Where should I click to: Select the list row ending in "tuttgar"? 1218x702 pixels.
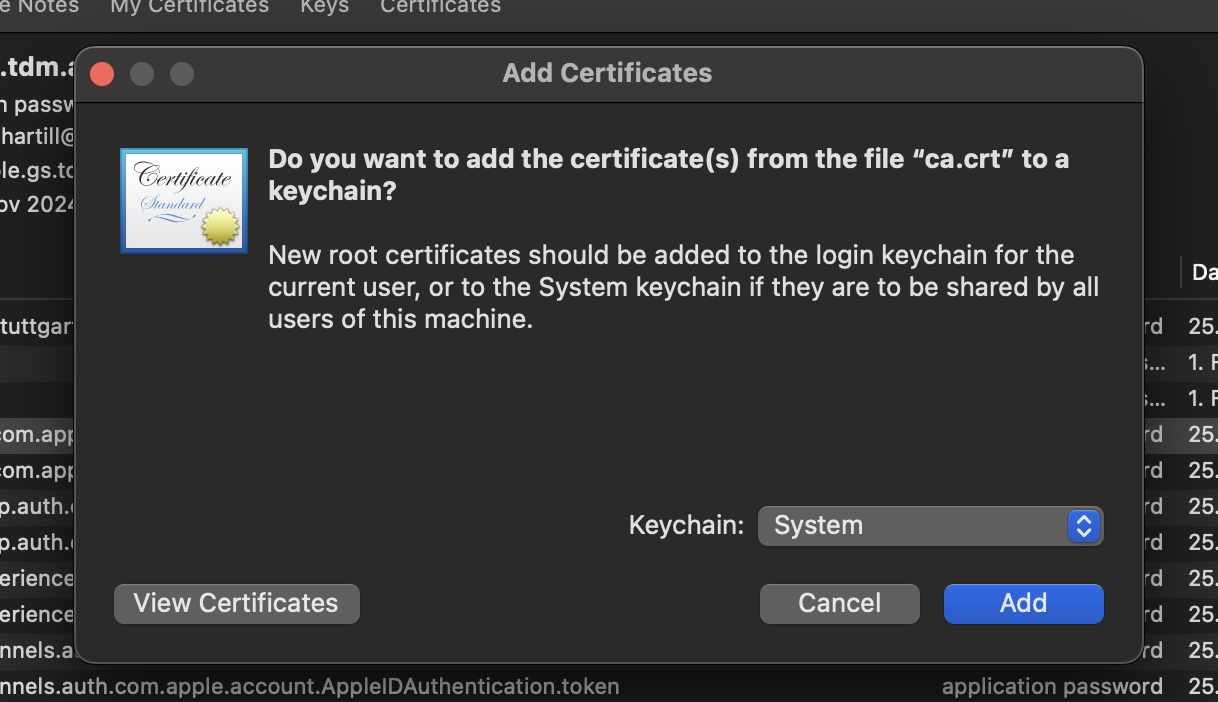point(38,326)
